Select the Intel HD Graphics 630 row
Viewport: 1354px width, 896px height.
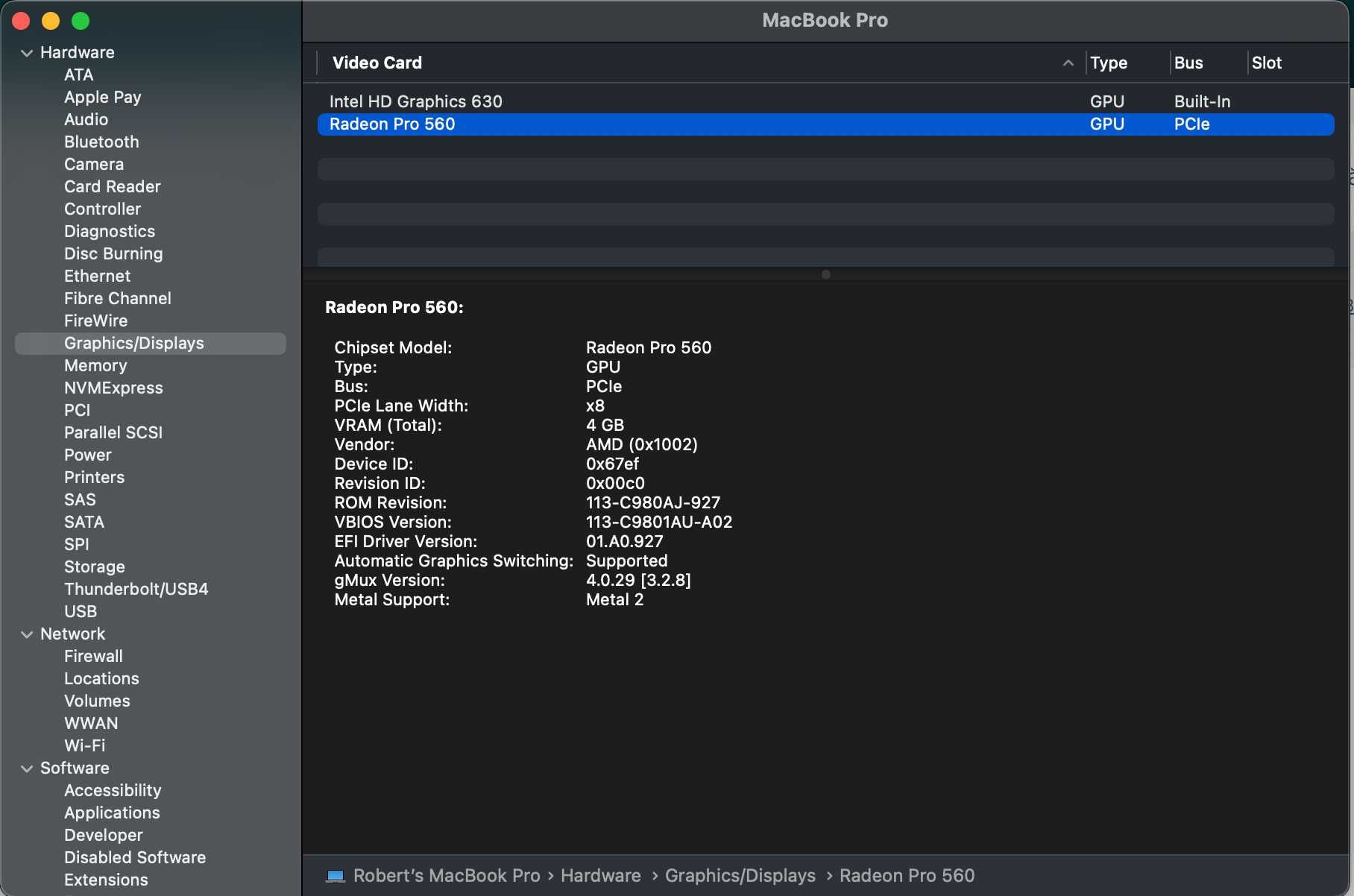(825, 102)
